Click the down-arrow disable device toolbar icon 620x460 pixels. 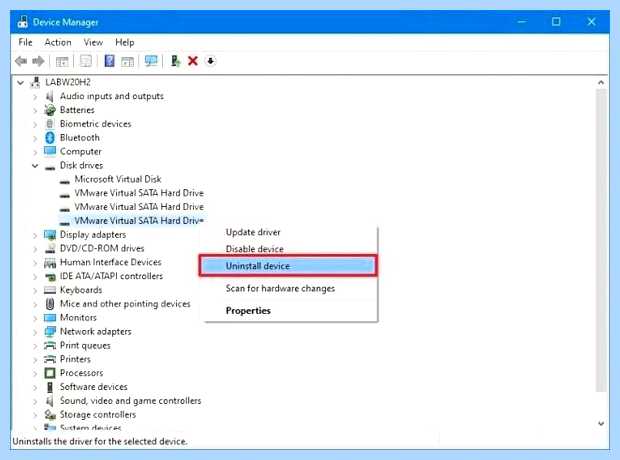coord(210,61)
